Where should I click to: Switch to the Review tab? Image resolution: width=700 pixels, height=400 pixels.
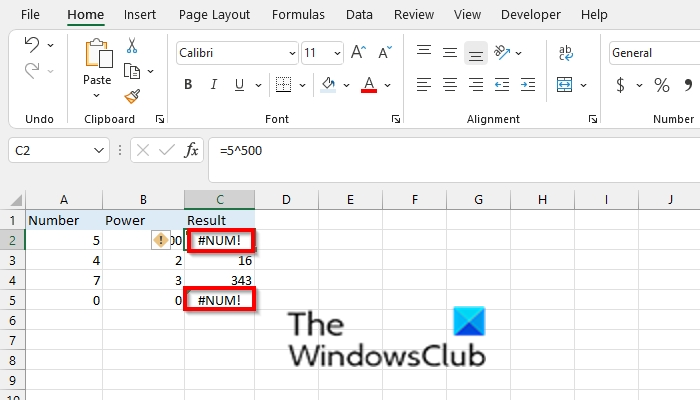[414, 15]
